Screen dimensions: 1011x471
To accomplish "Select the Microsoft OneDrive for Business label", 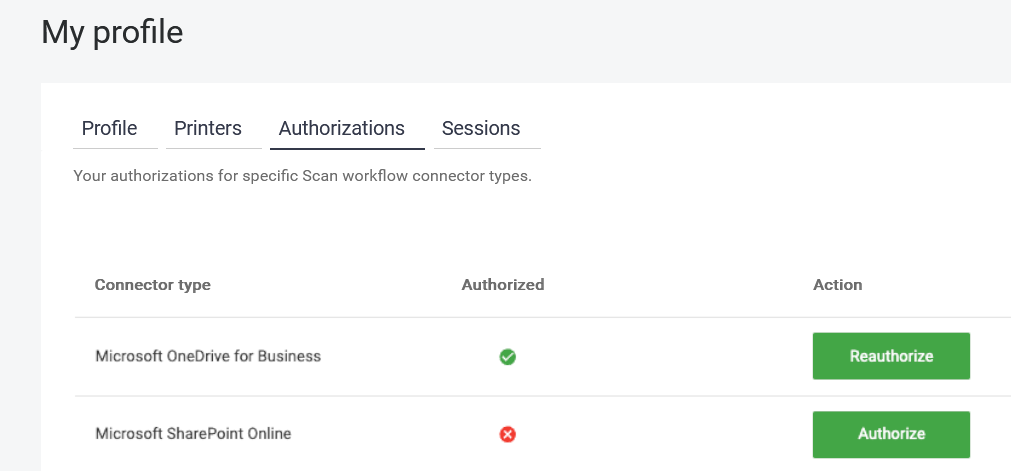I will click(208, 356).
